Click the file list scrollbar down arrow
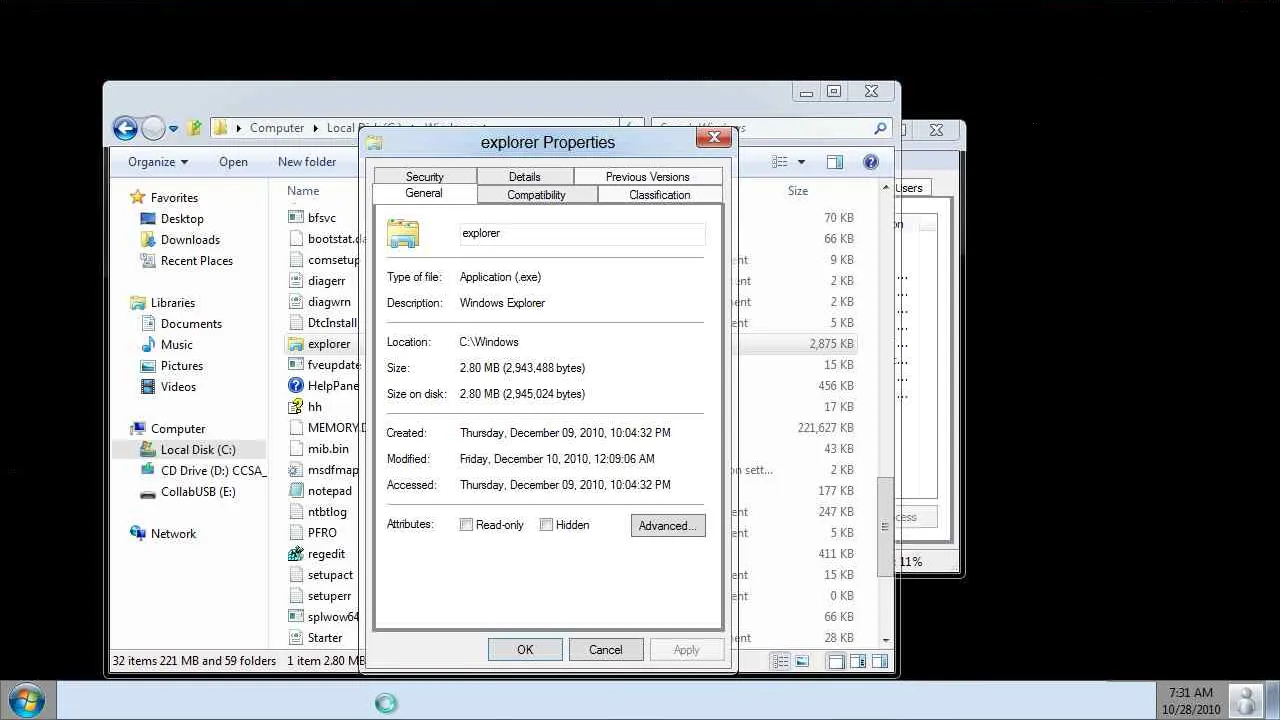The image size is (1280, 720). (x=885, y=639)
